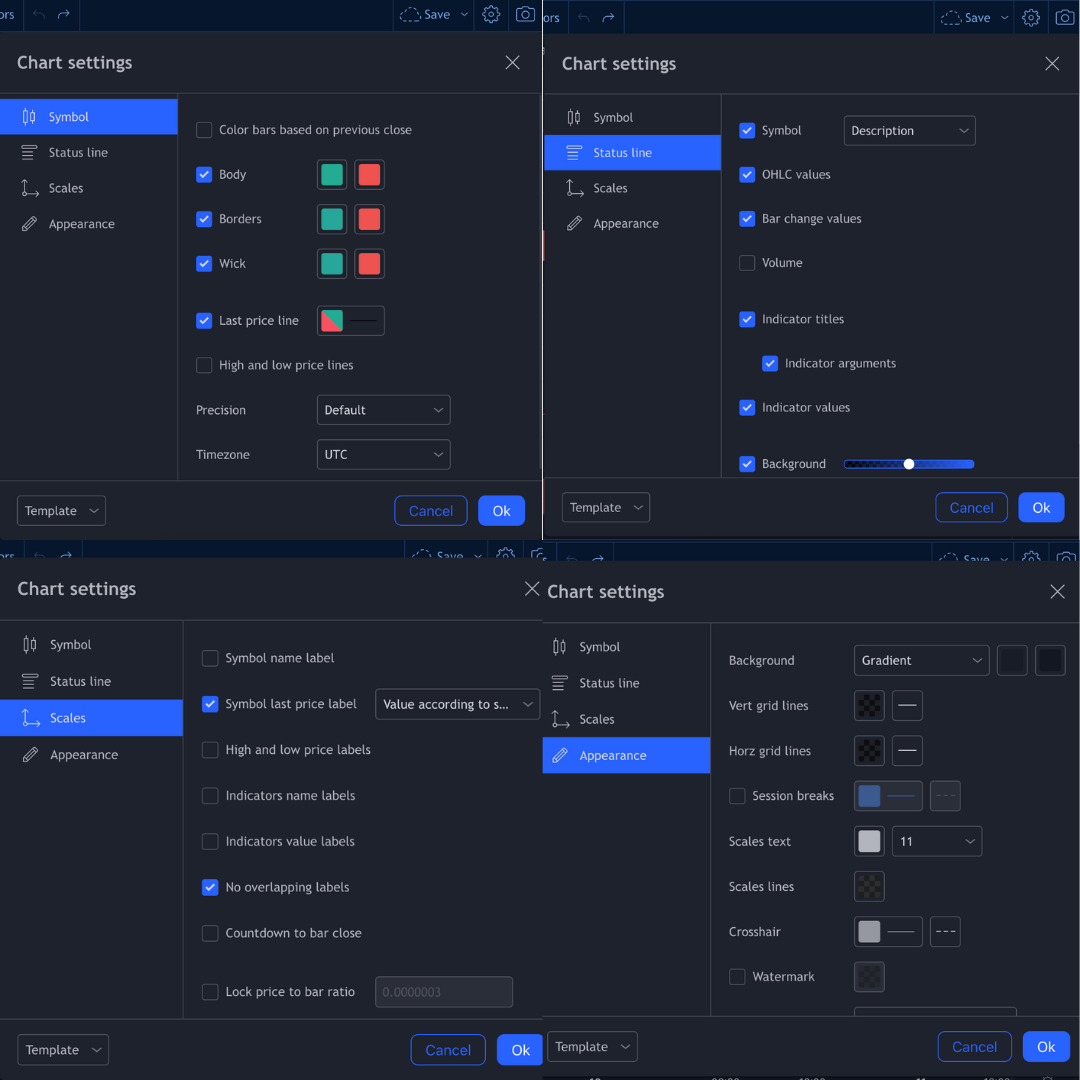Open the Timezone UTC dropdown
This screenshot has height=1080, width=1080.
pos(384,455)
